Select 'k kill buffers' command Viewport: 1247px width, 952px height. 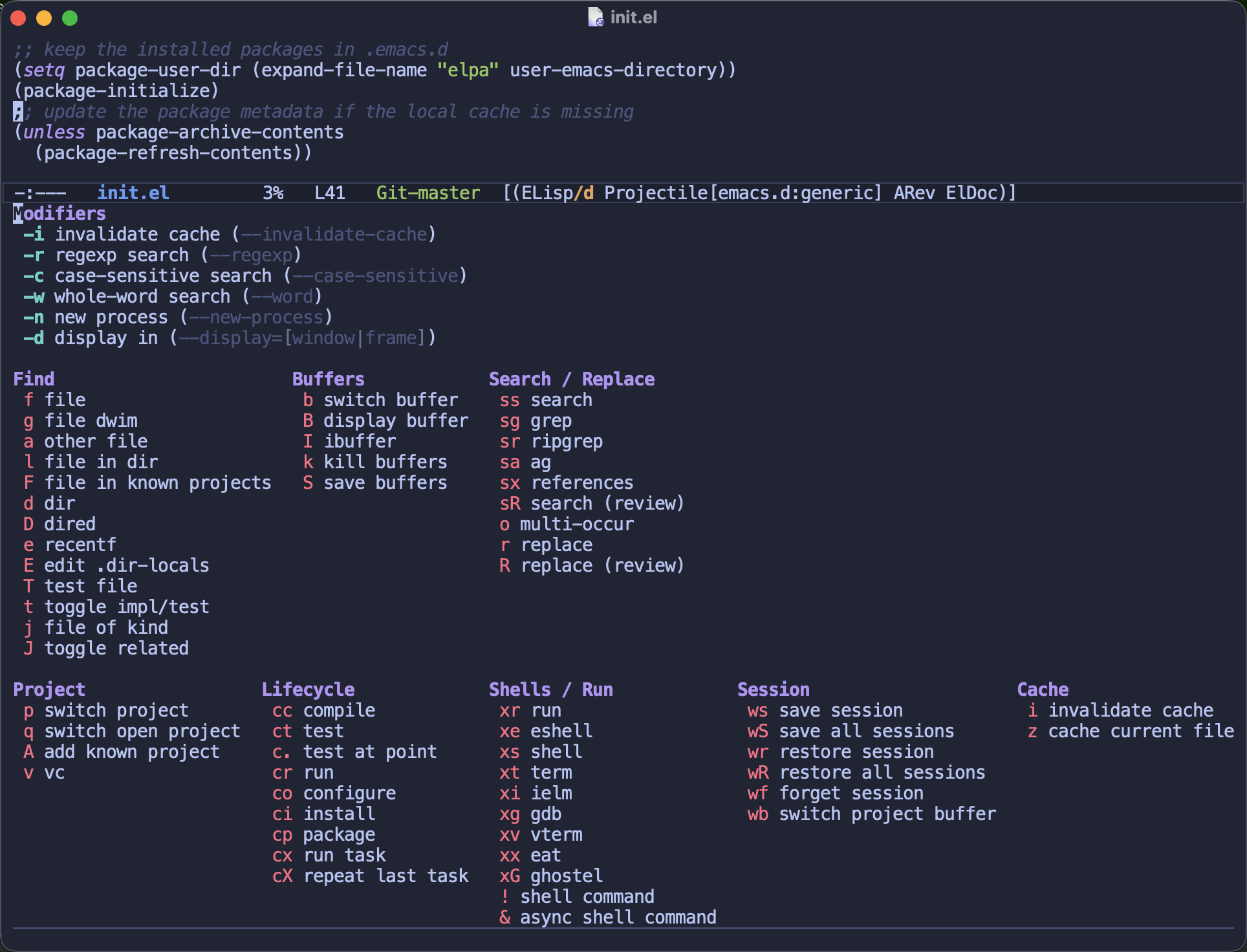[375, 462]
